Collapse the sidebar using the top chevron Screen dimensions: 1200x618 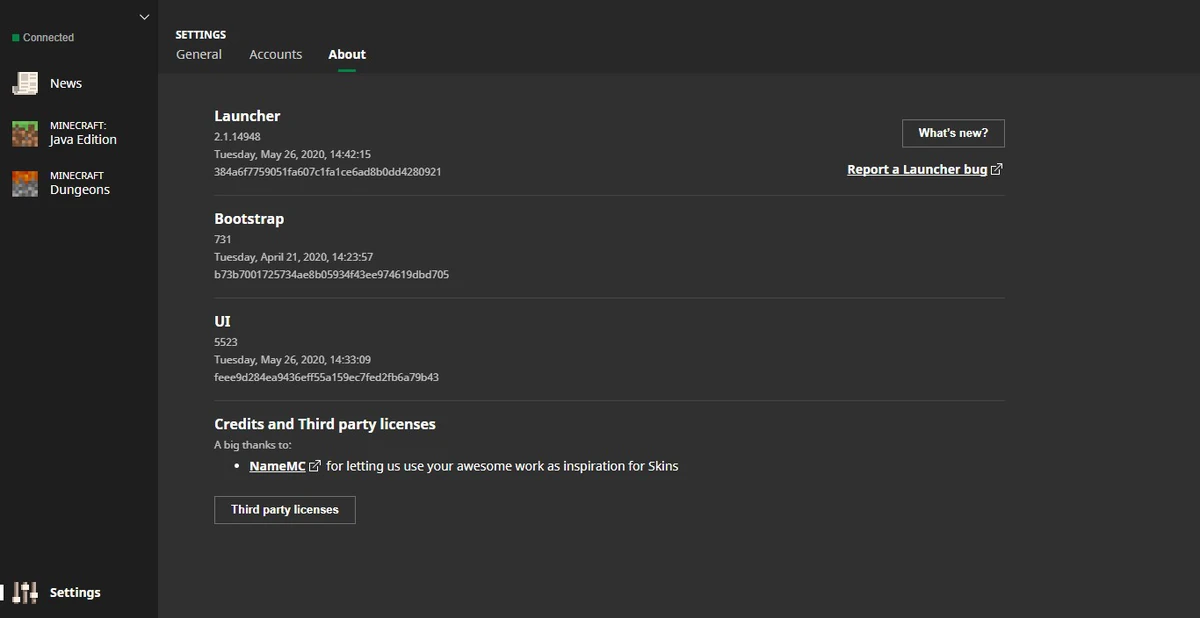143,16
